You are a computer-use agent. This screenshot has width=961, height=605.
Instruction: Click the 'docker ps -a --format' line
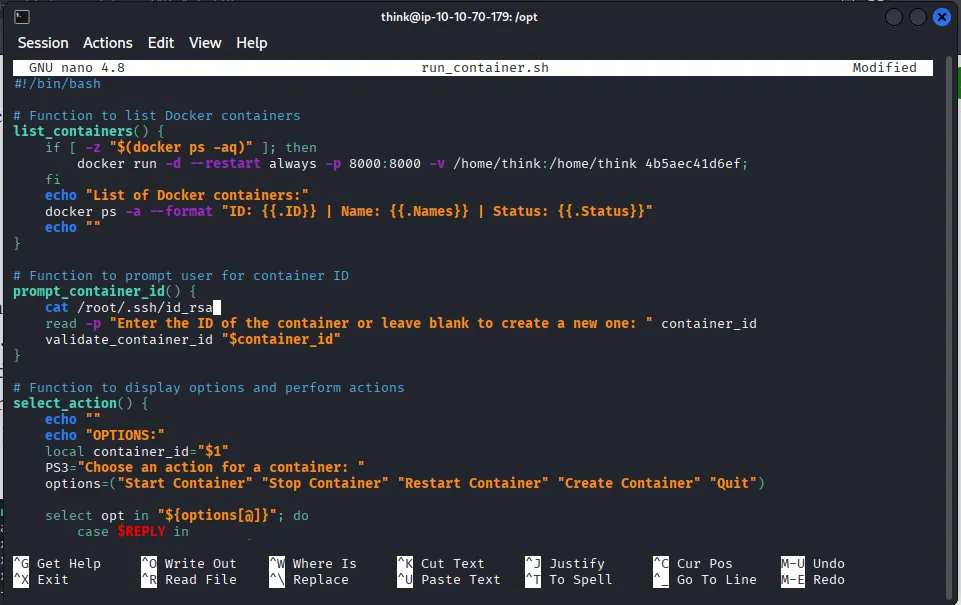349,211
